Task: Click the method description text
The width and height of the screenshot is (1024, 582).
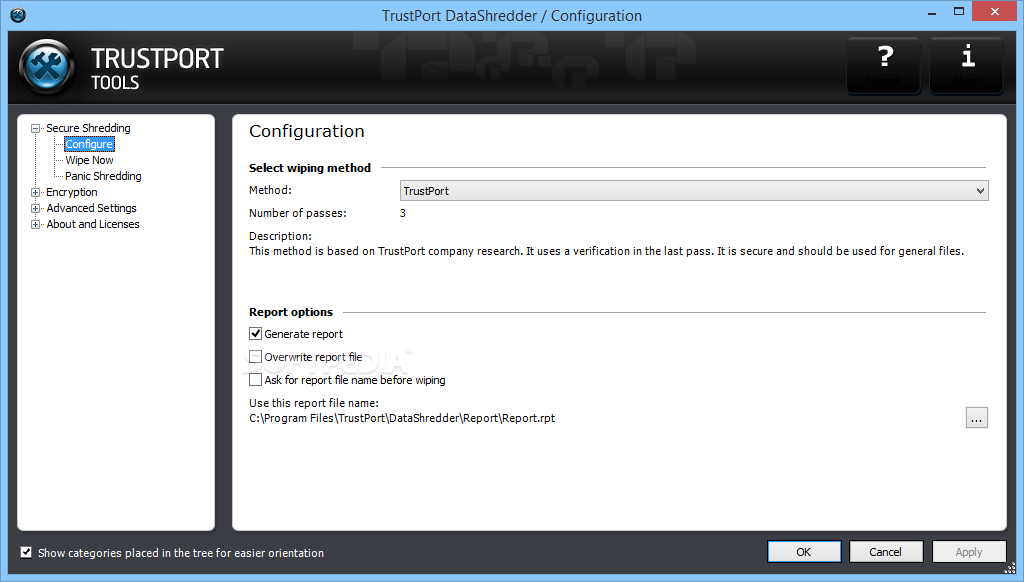Action: coord(606,251)
